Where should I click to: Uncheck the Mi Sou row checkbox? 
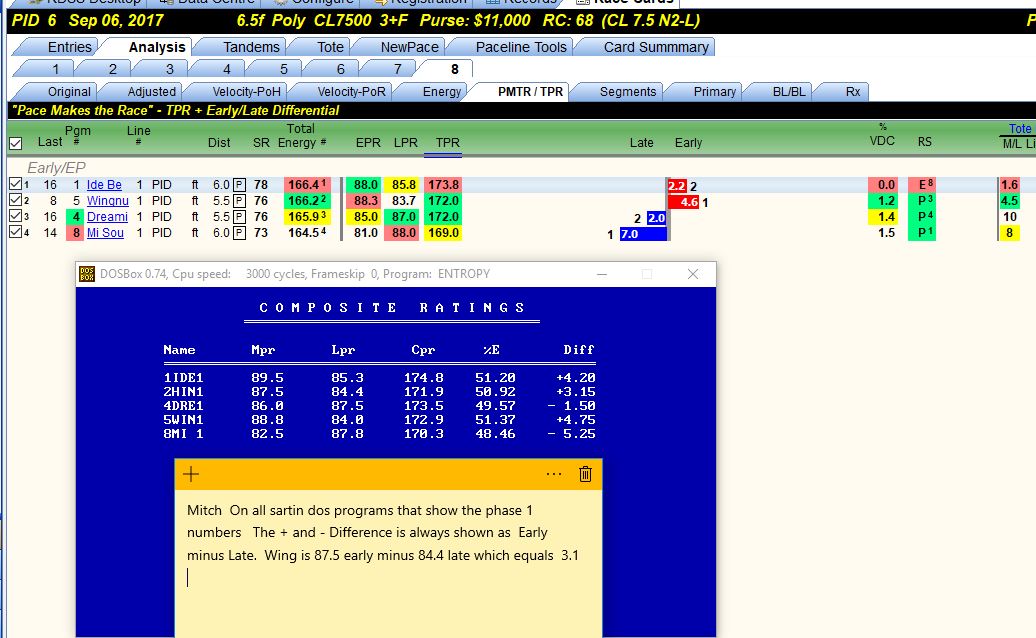coord(15,232)
